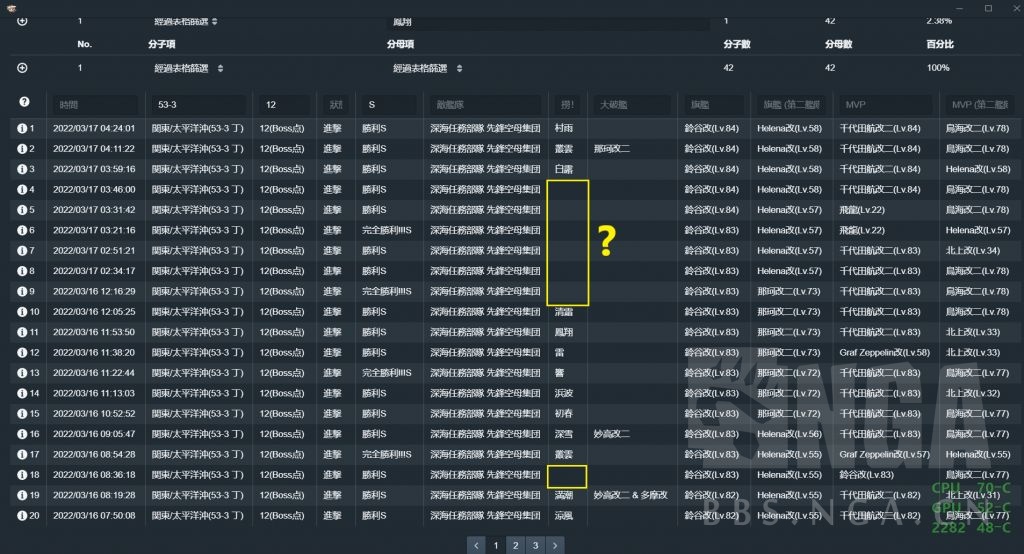Viewport: 1024px width, 554px height.
Task: Click plus icon beside 2.38% ratio row
Action: point(22,21)
